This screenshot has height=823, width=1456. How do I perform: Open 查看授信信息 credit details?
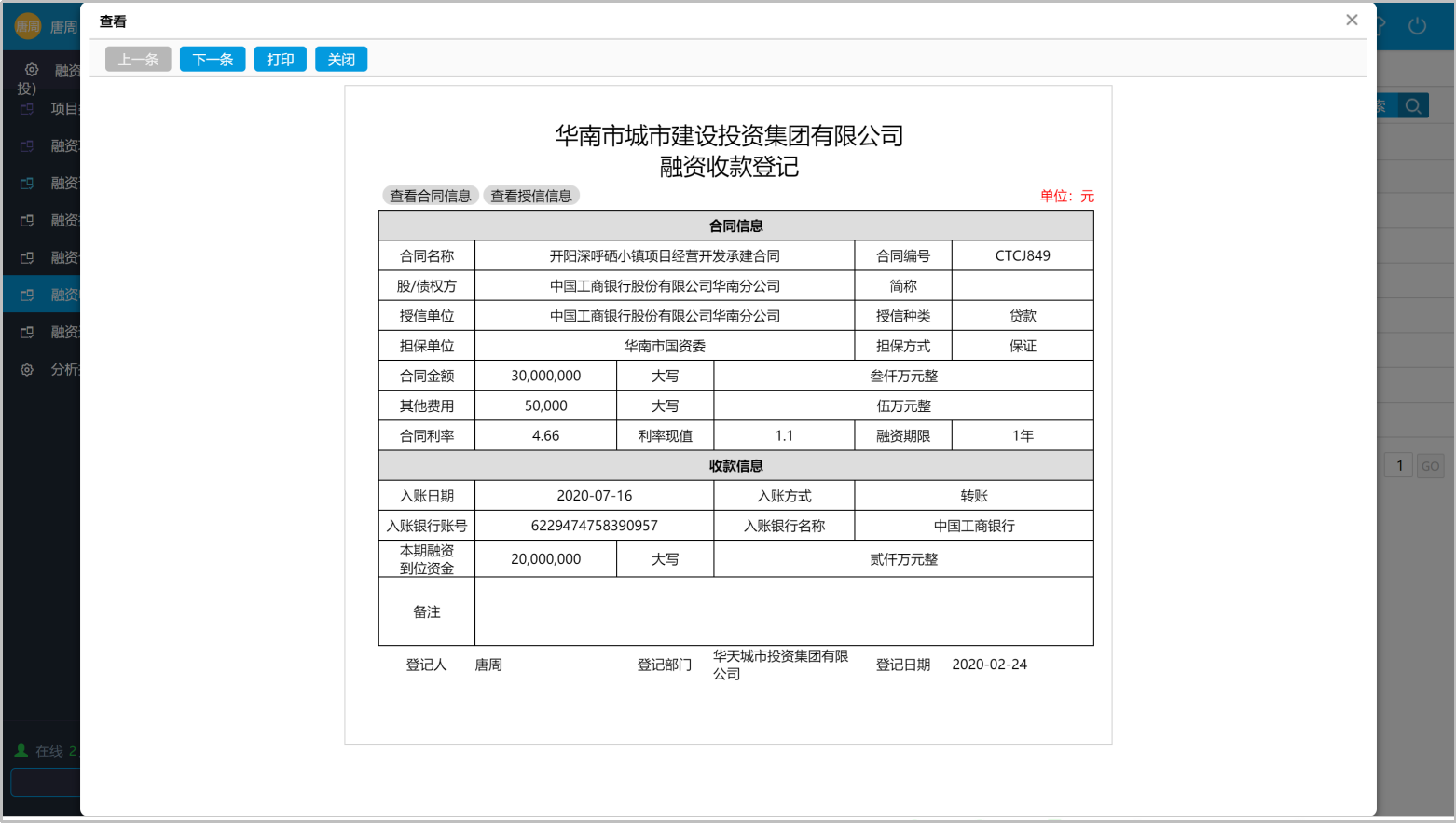pyautogui.click(x=531, y=196)
